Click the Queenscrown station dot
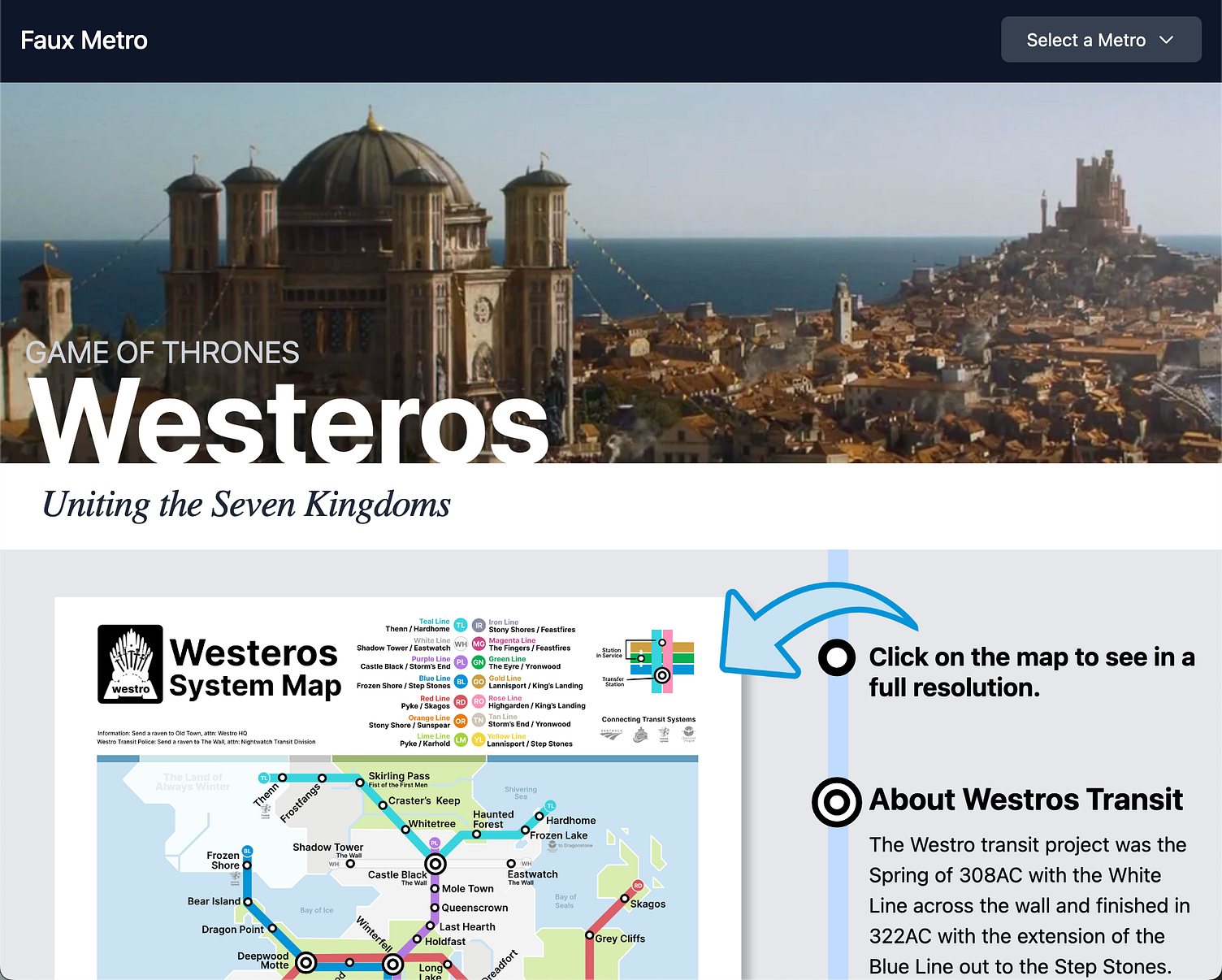 (435, 907)
